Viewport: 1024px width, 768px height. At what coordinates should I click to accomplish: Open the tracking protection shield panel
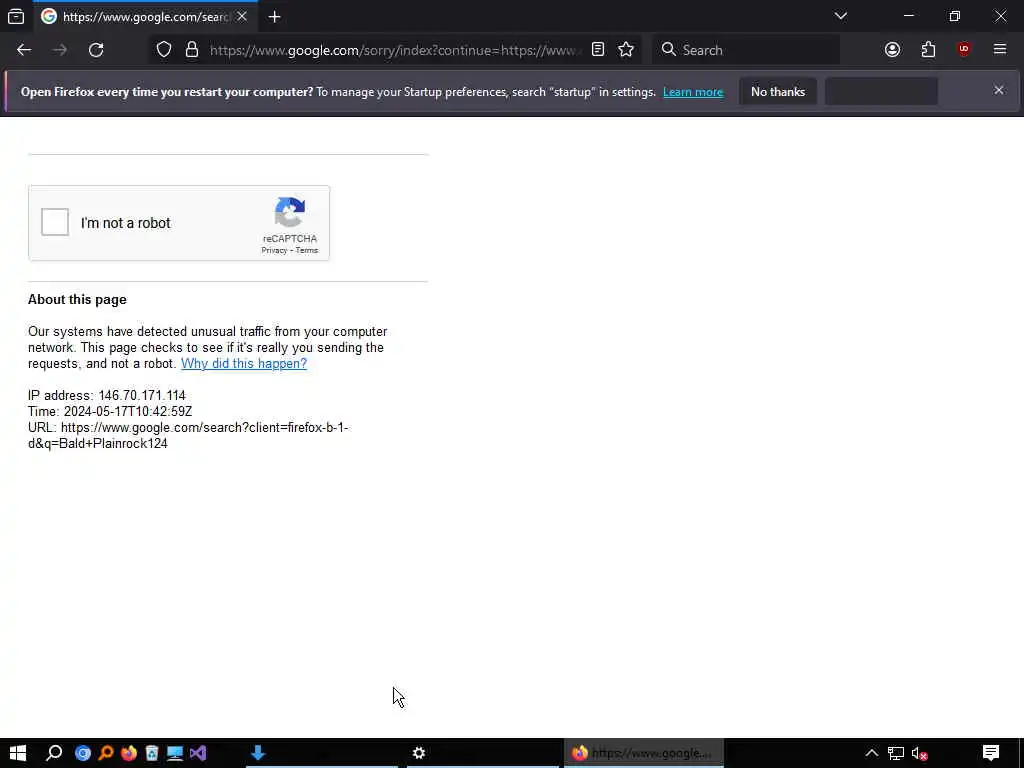point(164,50)
